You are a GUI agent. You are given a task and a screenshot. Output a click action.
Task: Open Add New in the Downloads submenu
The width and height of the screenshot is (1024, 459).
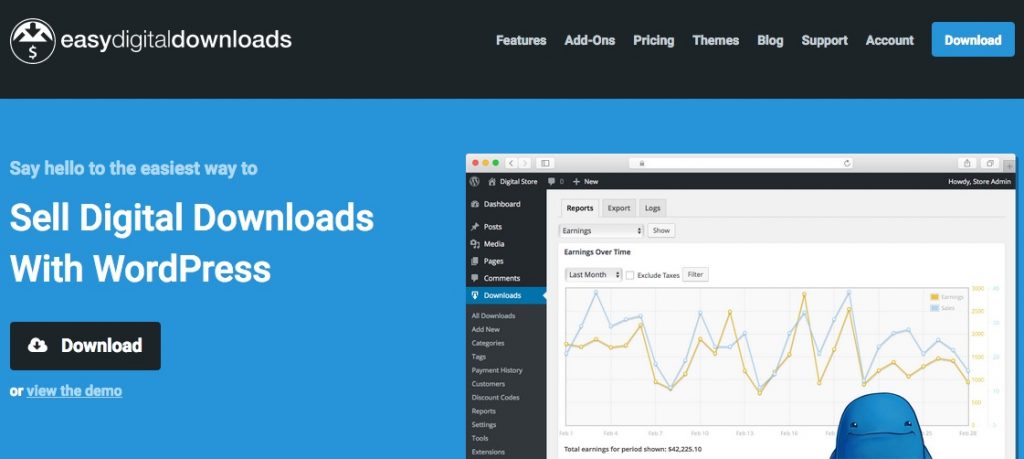click(485, 330)
